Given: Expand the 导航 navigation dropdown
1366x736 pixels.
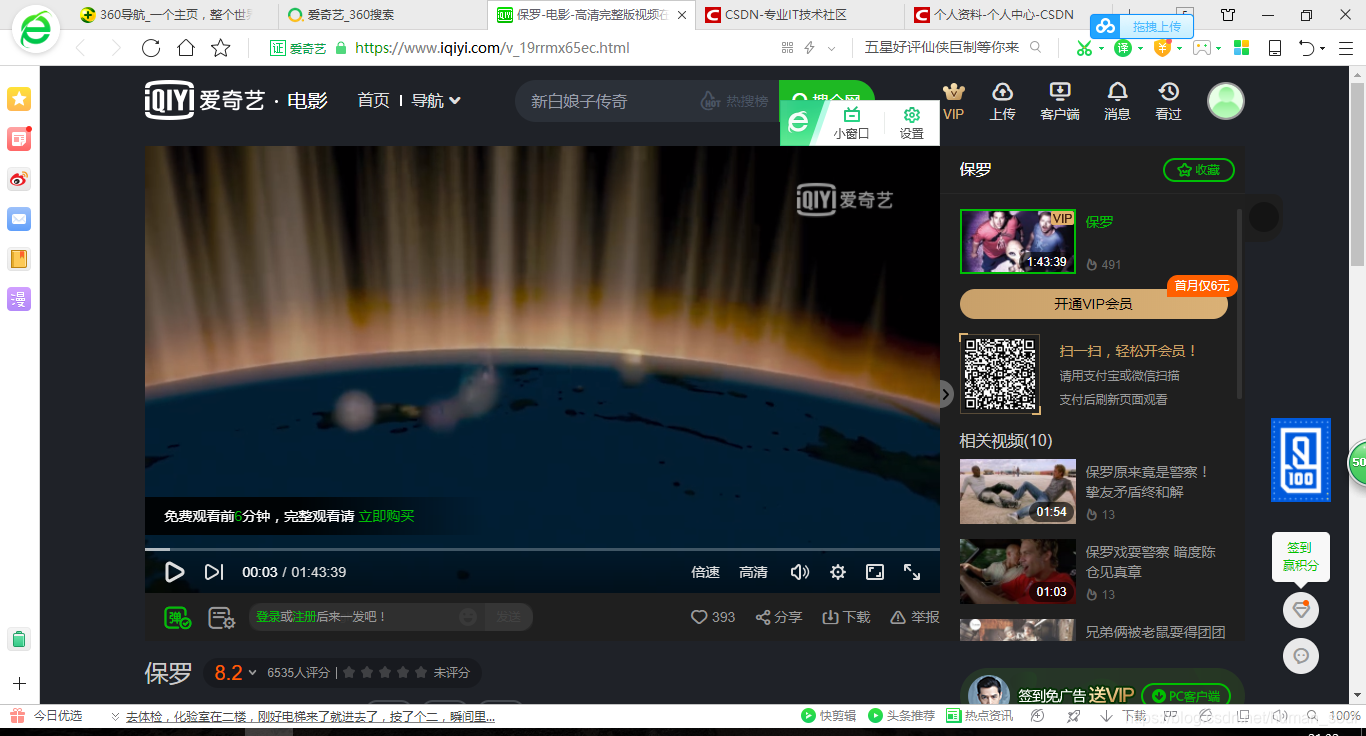Looking at the screenshot, I should [436, 100].
